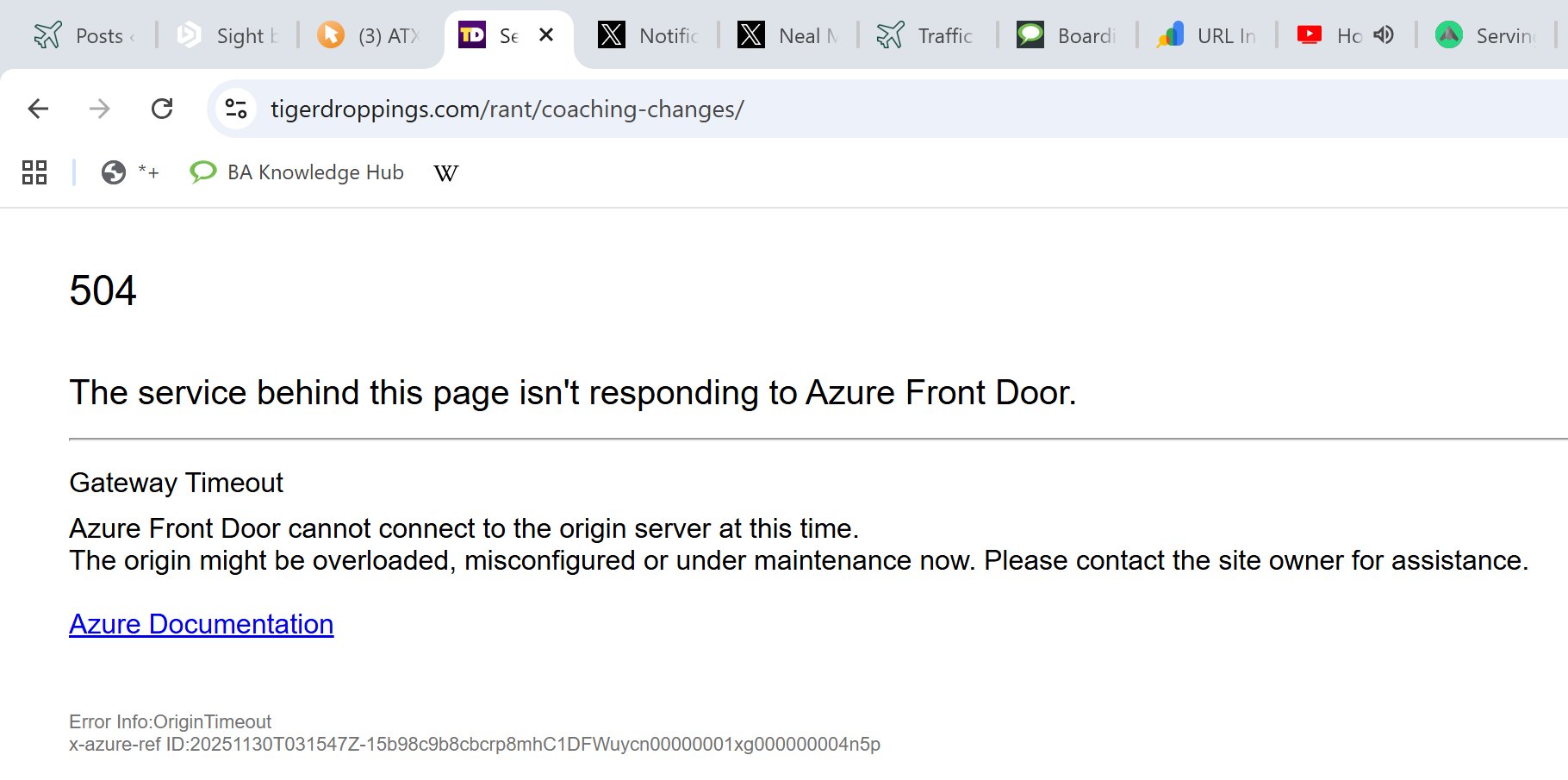Click the x-azure-ref ID line
This screenshot has height=780, width=1568.
pyautogui.click(x=475, y=745)
